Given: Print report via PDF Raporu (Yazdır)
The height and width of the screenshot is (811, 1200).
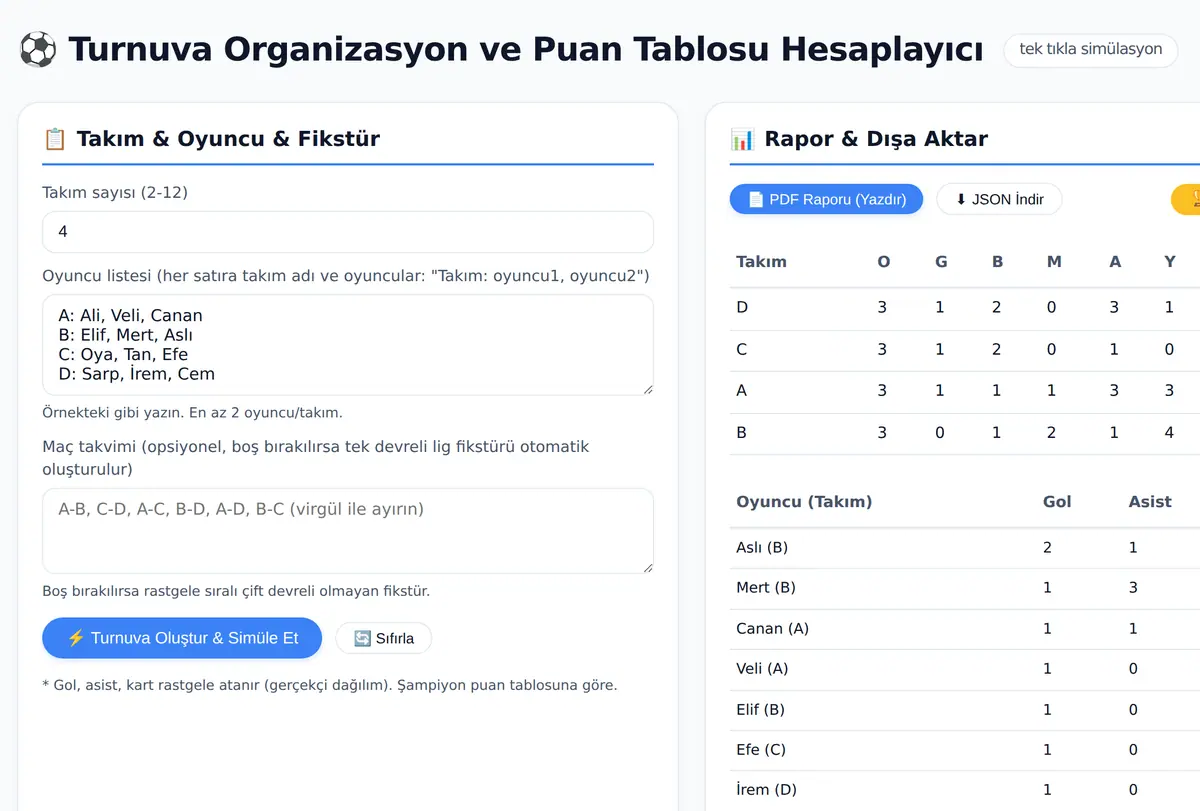Looking at the screenshot, I should point(826,199).
